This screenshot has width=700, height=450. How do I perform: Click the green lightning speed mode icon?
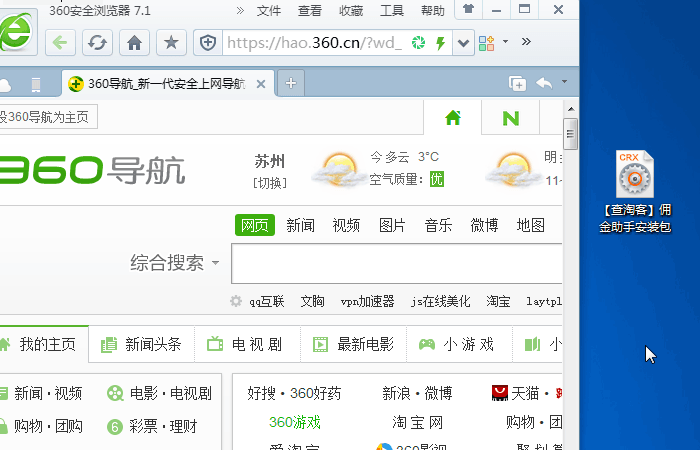440,43
